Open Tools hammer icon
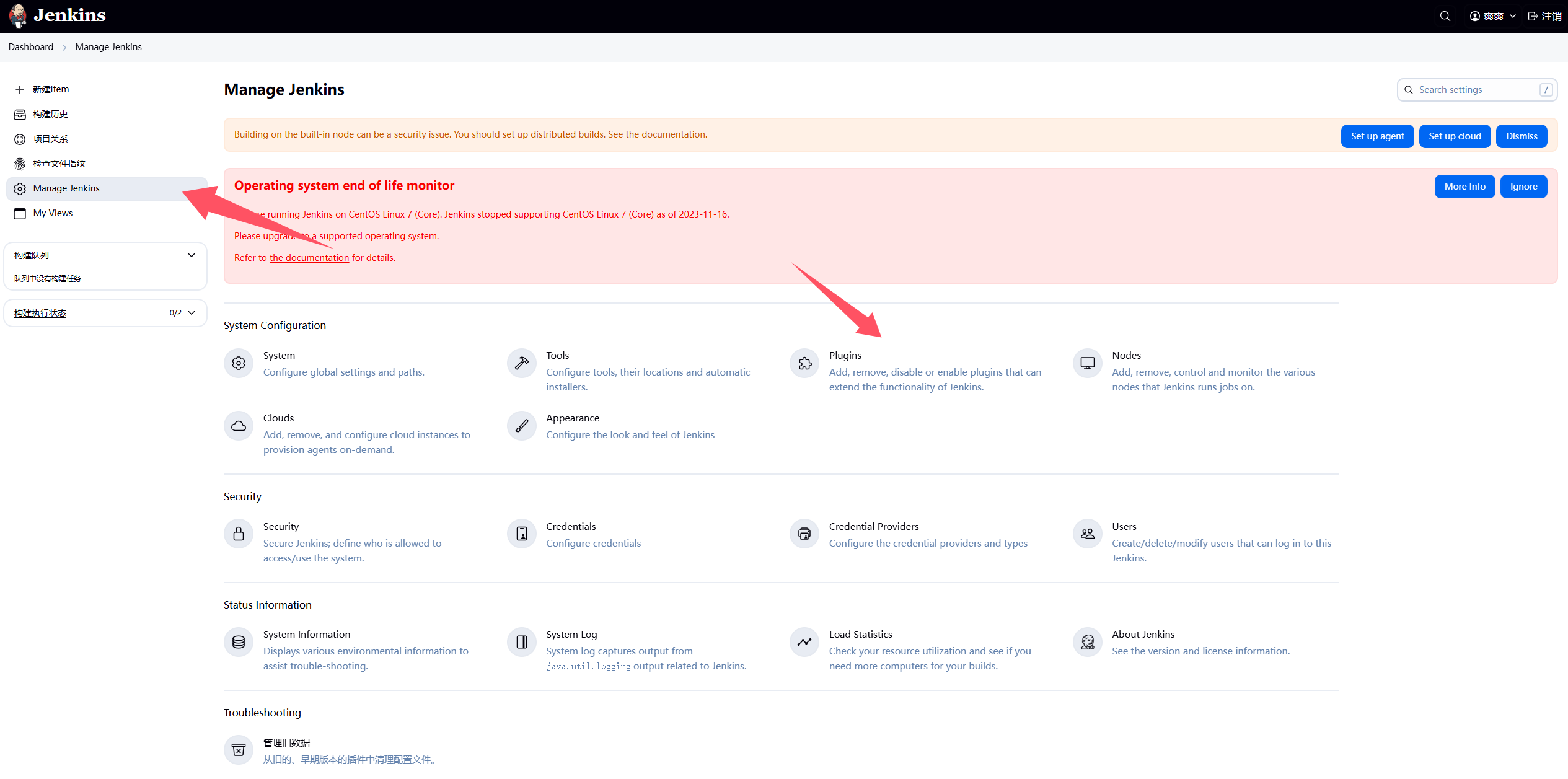The width and height of the screenshot is (1568, 779). pos(522,363)
